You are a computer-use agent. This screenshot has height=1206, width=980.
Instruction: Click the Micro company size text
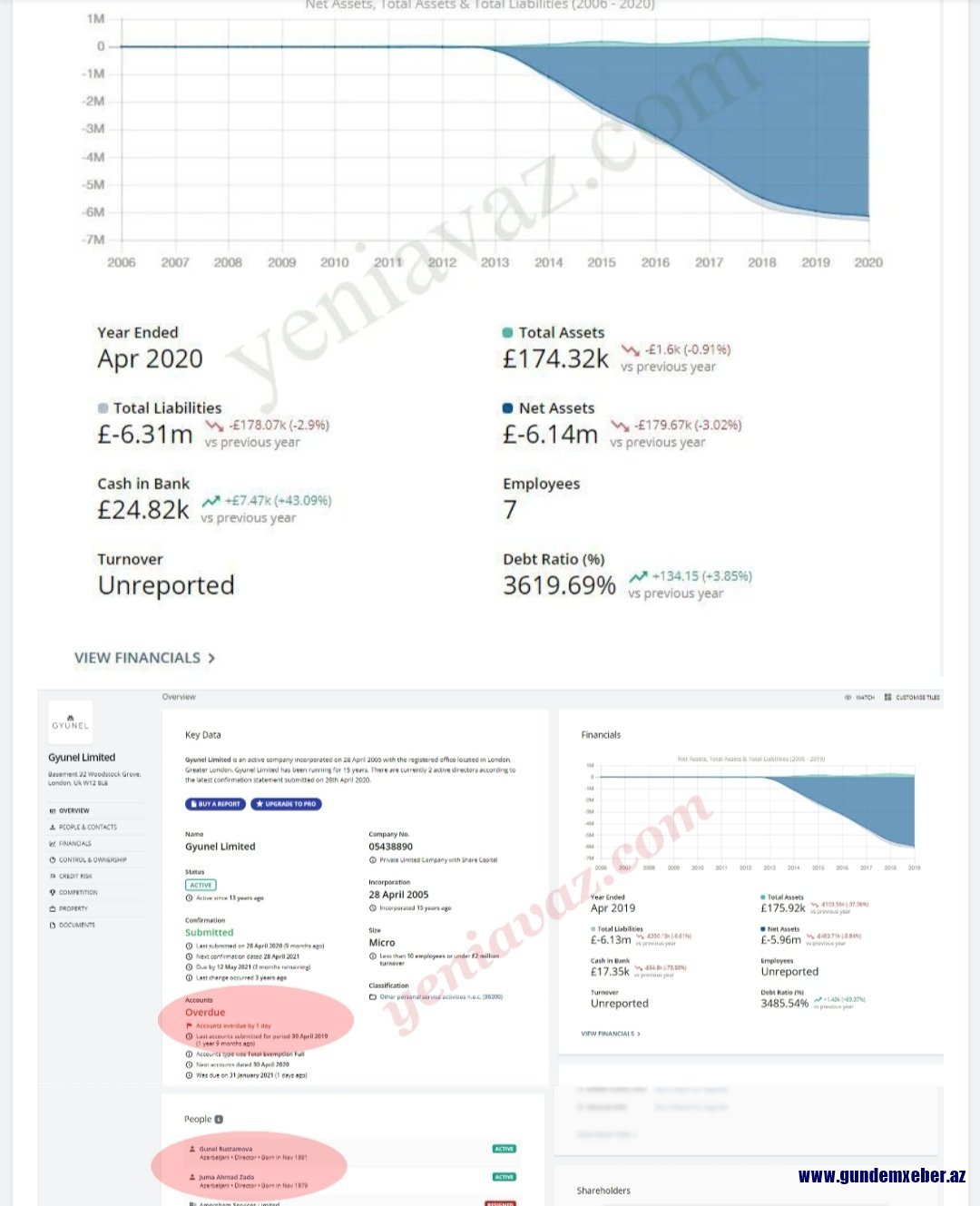coord(382,943)
